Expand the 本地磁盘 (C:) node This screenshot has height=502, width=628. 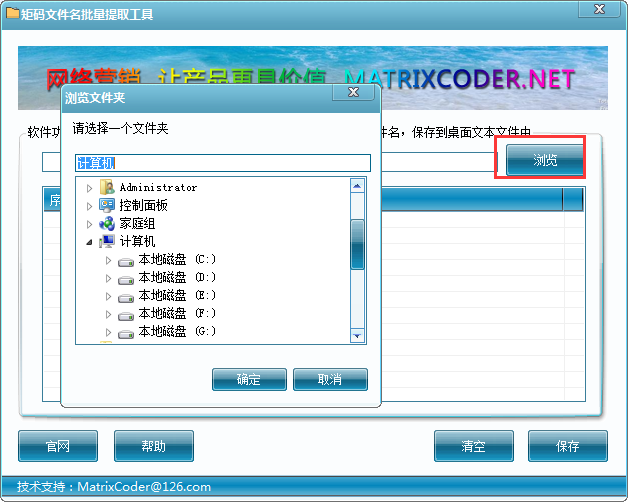108,260
